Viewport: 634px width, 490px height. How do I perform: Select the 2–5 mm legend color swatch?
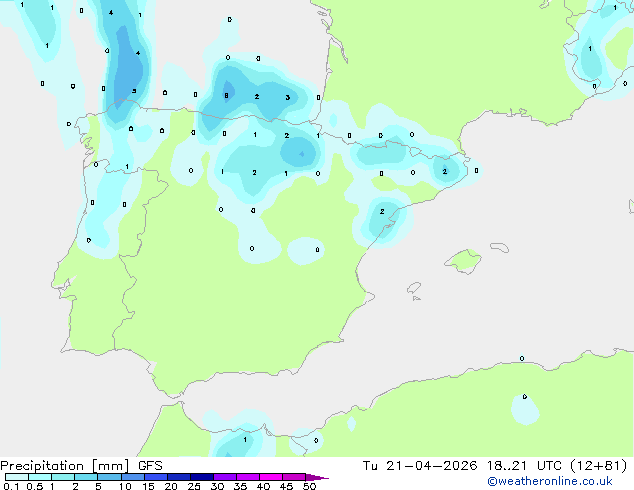pyautogui.click(x=86, y=477)
